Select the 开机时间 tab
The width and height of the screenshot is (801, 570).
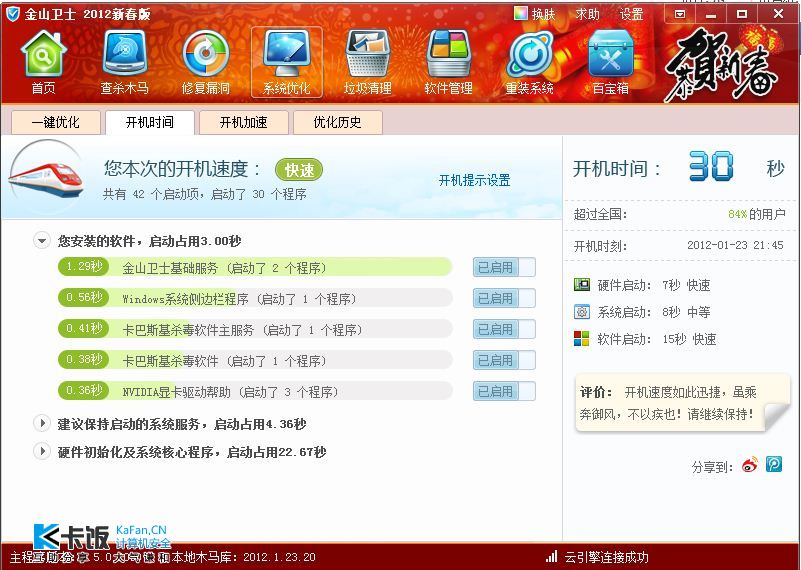click(150, 123)
